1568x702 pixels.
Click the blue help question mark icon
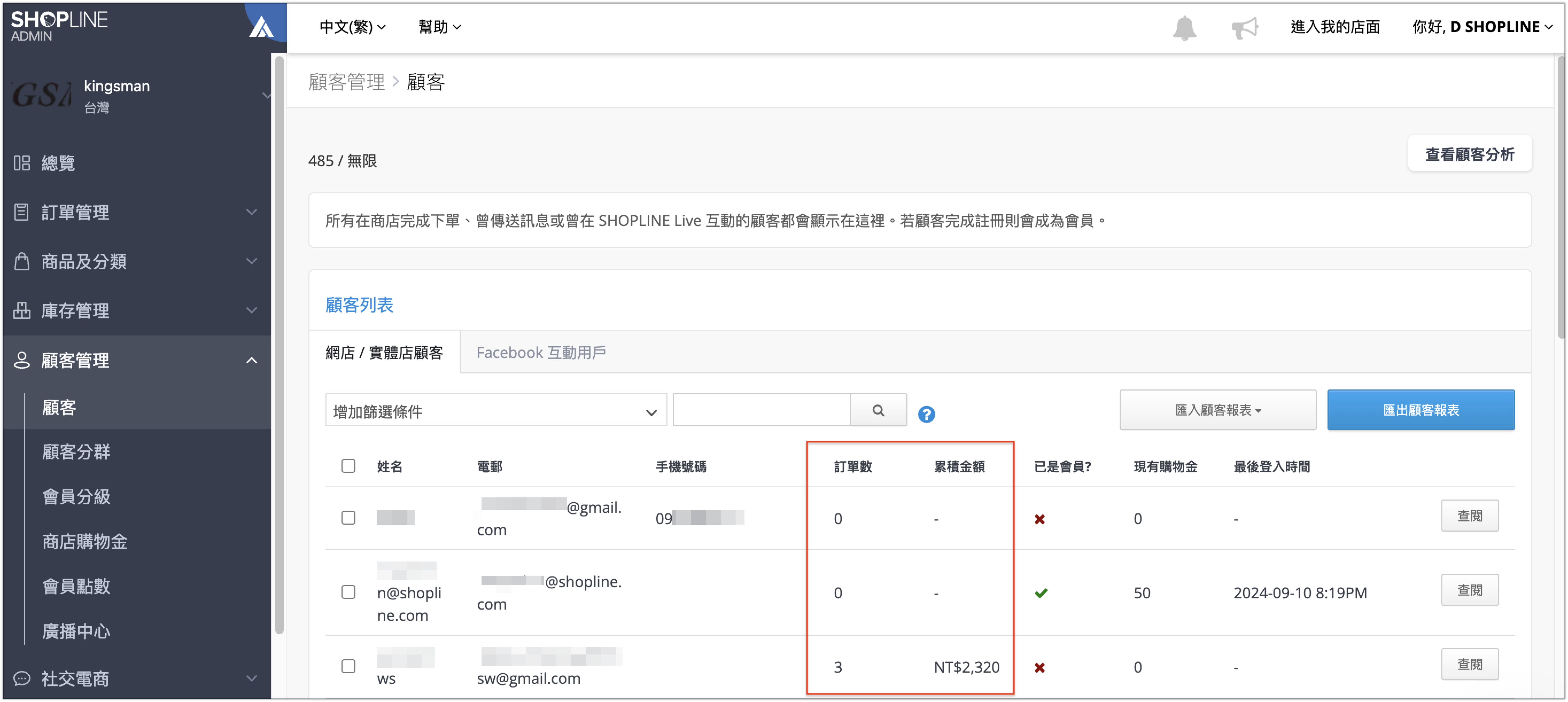pyautogui.click(x=926, y=414)
